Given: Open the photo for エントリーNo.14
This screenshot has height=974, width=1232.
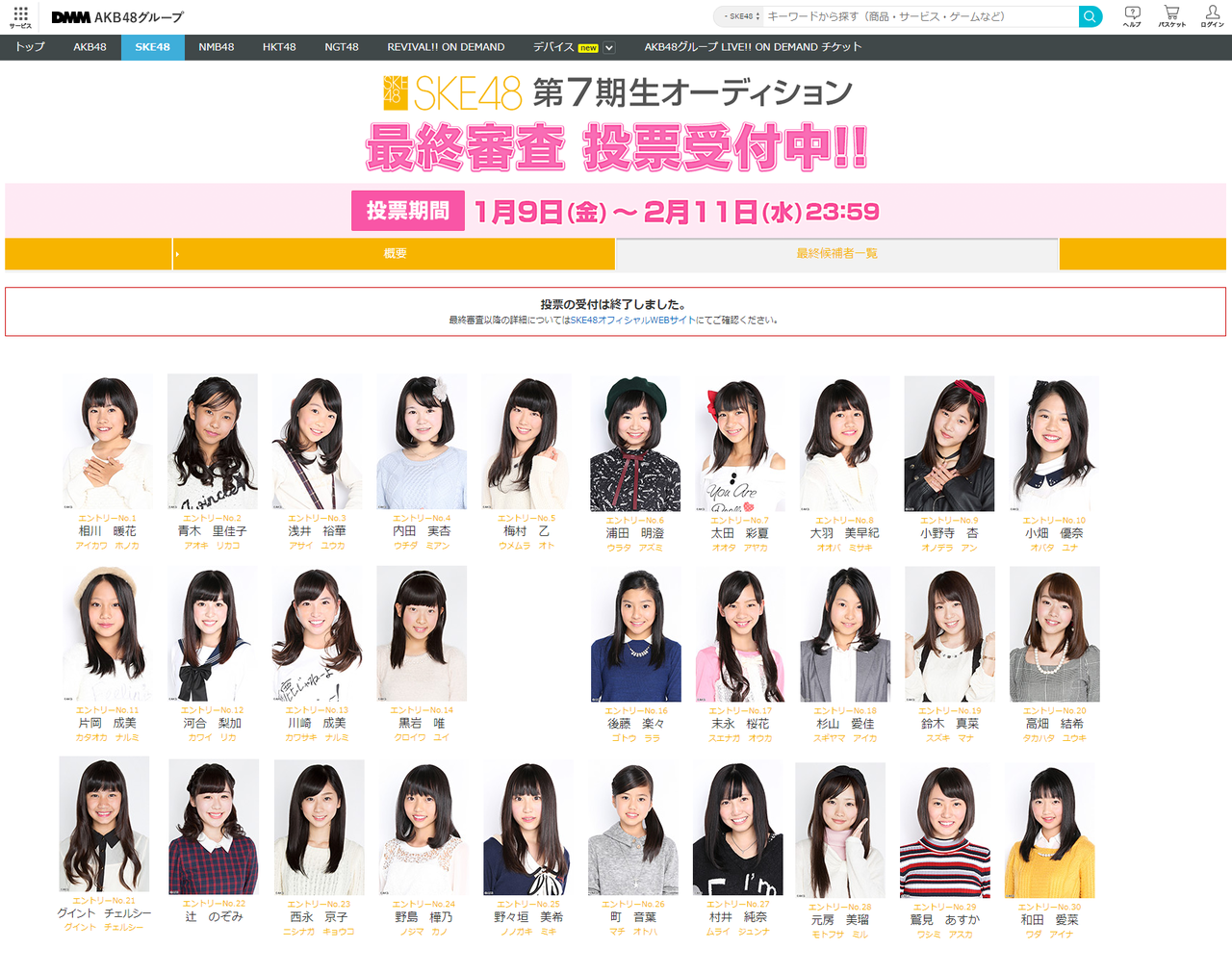Looking at the screenshot, I should [x=422, y=633].
